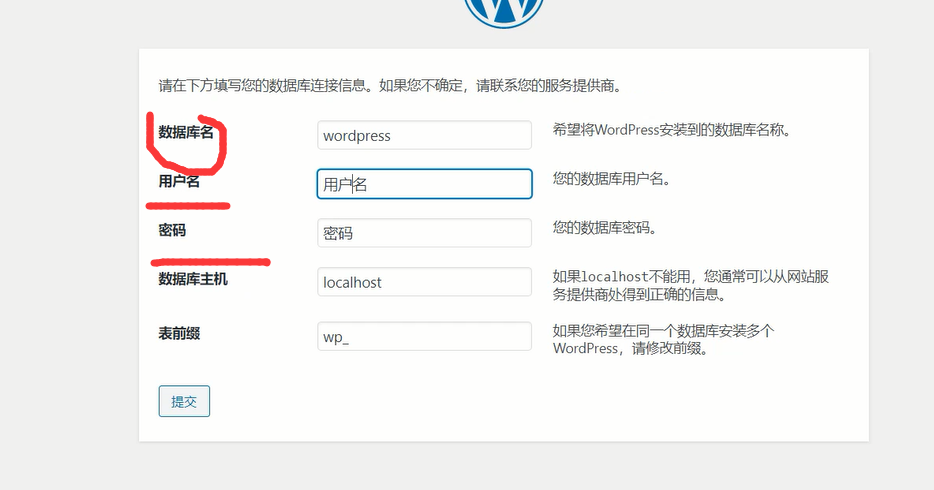Submit the form with the 提交 button
The image size is (934, 490).
pyautogui.click(x=184, y=401)
